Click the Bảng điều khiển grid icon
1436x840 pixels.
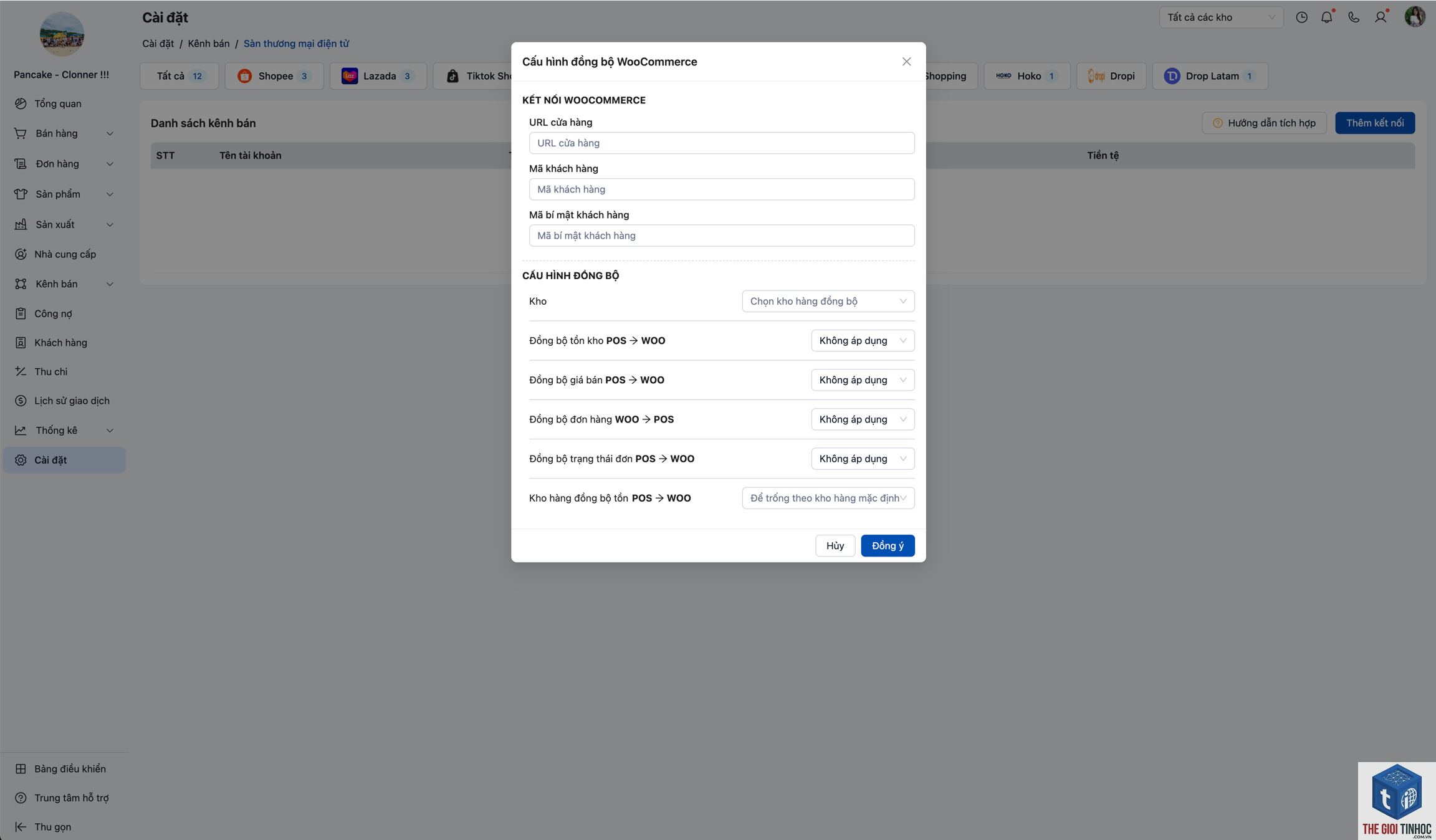[21, 769]
